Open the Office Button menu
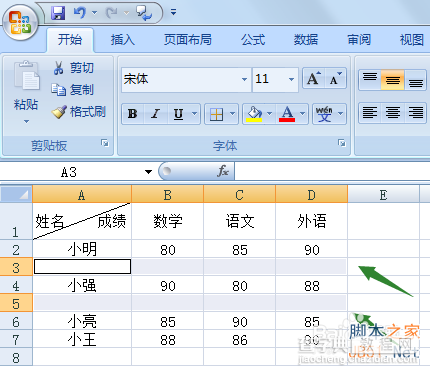Viewport: 430px width, 366px height. (x=20, y=23)
